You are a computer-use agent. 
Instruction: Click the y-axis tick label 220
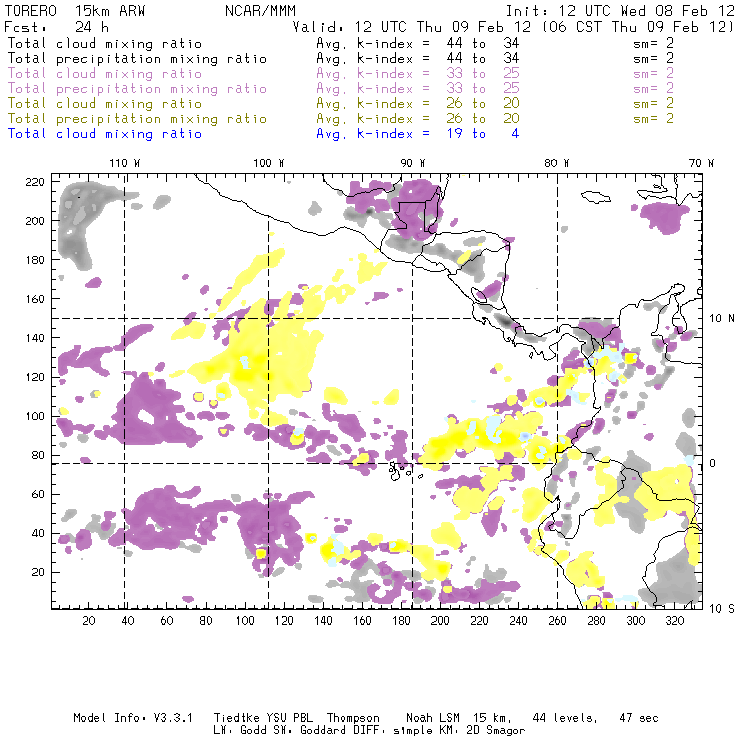click(x=35, y=182)
